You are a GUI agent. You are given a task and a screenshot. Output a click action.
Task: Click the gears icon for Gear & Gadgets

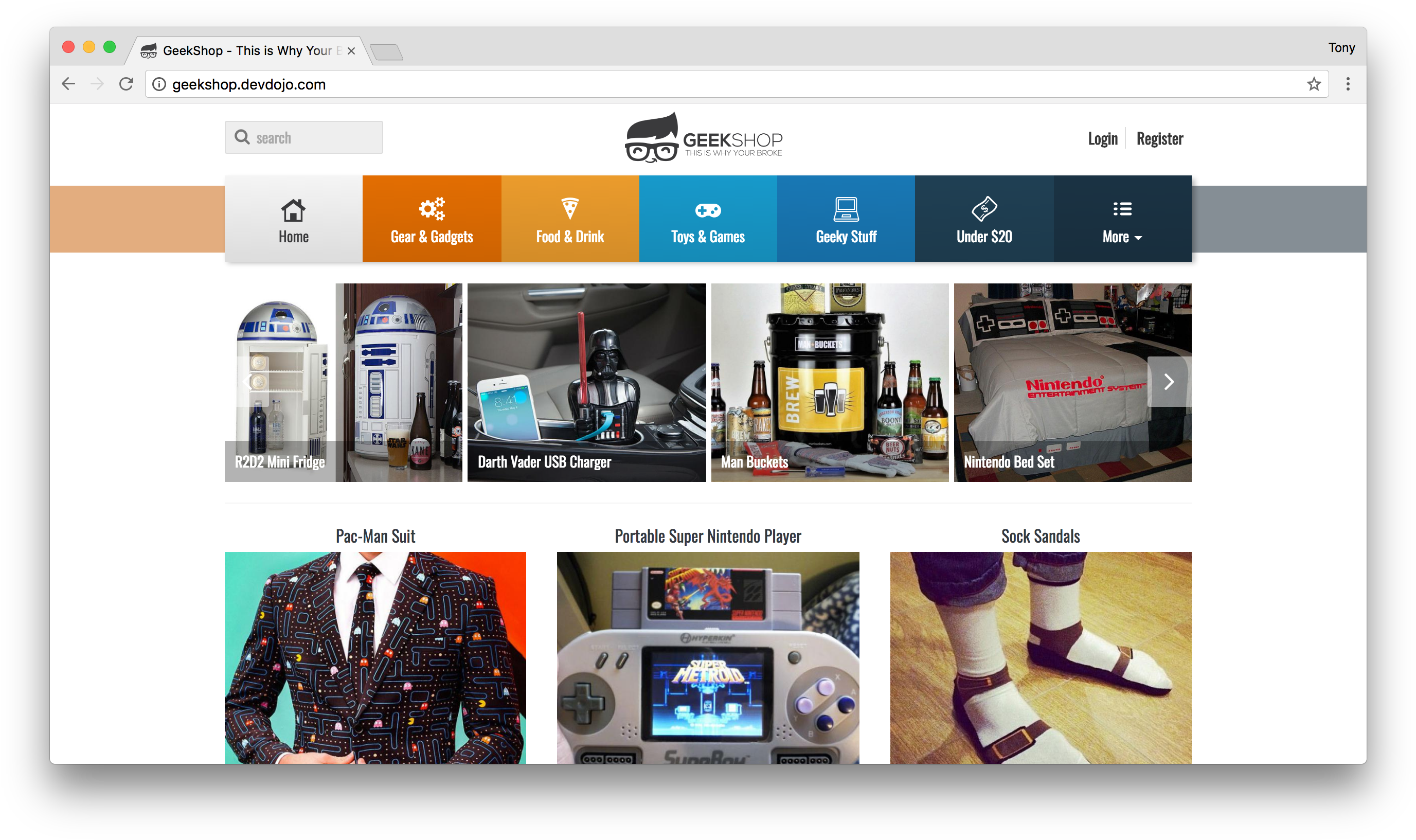tap(432, 209)
